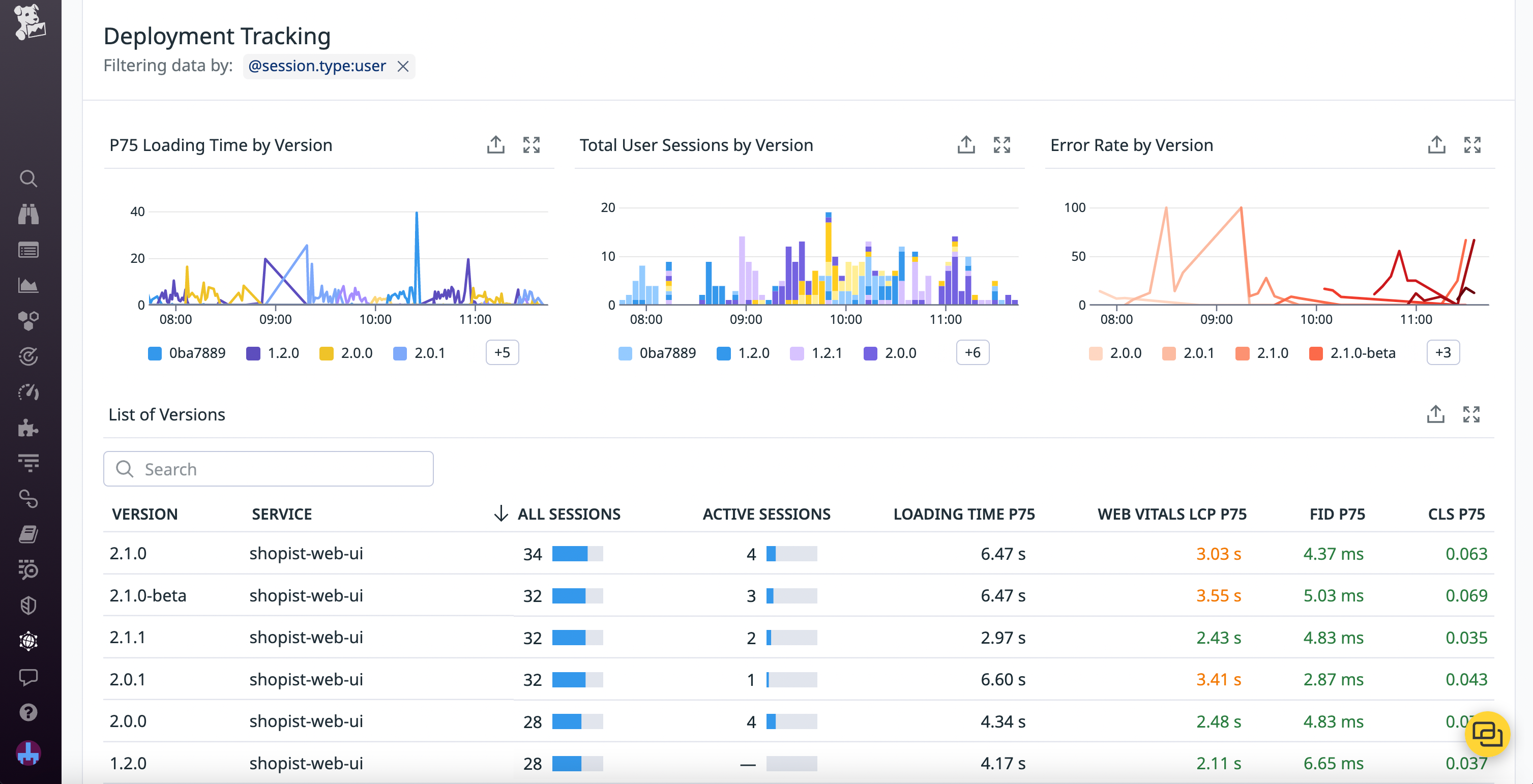The width and height of the screenshot is (1533, 784).
Task: Click the Search field above the versions table
Action: coord(268,469)
